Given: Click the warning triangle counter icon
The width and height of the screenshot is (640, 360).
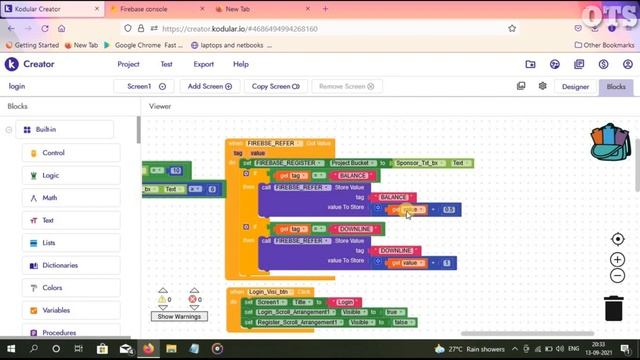Looking at the screenshot, I should [x=162, y=299].
